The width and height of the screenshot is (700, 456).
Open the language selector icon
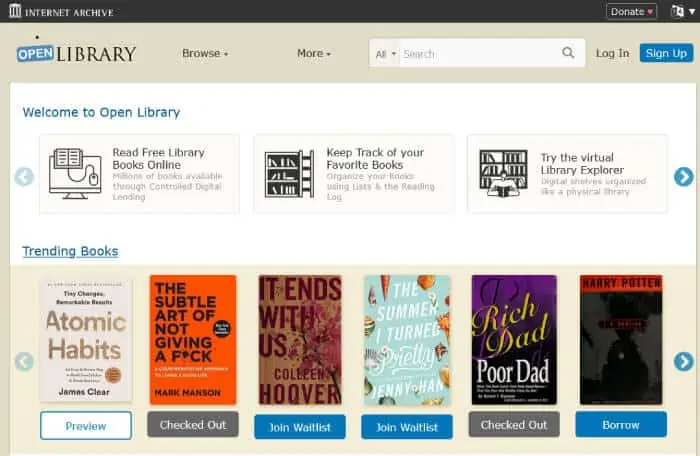pyautogui.click(x=683, y=11)
